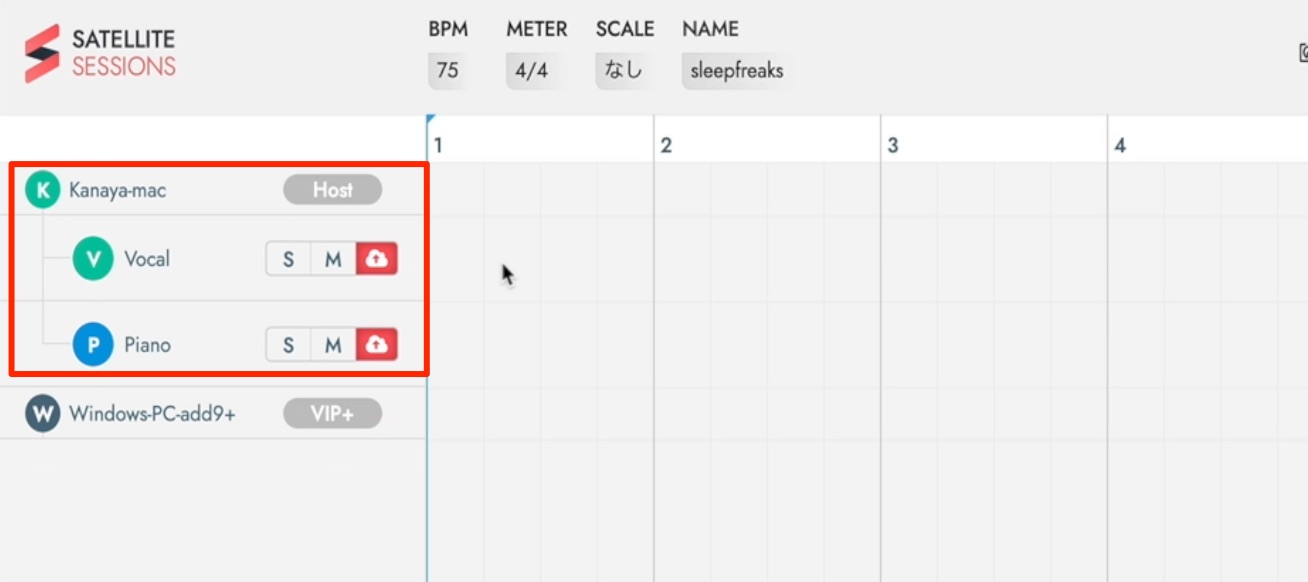The width and height of the screenshot is (1308, 582).
Task: Edit the session NAME field sleepfreaks
Action: pyautogui.click(x=737, y=71)
